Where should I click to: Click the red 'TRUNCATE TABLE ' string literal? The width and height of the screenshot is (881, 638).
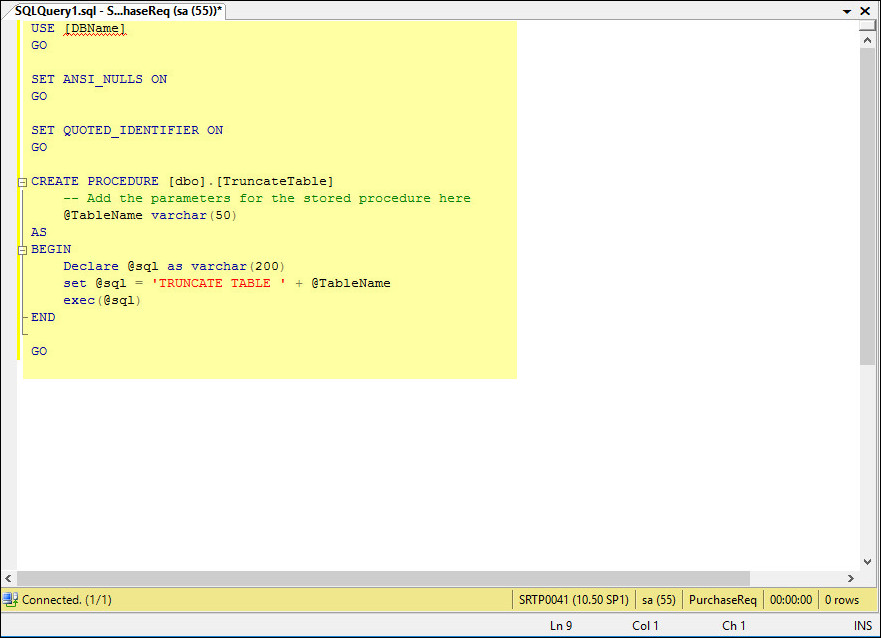[219, 284]
